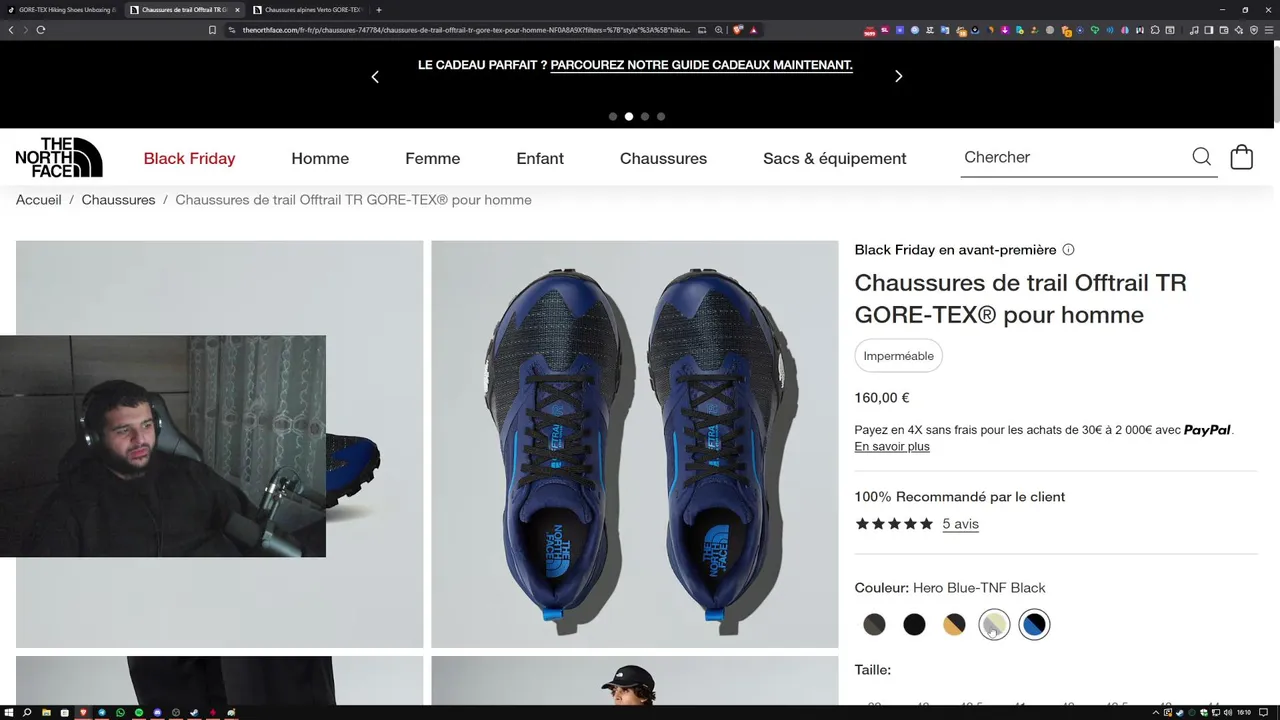The width and height of the screenshot is (1280, 720).
Task: Click the magnifier search icon
Action: pyautogui.click(x=1201, y=157)
